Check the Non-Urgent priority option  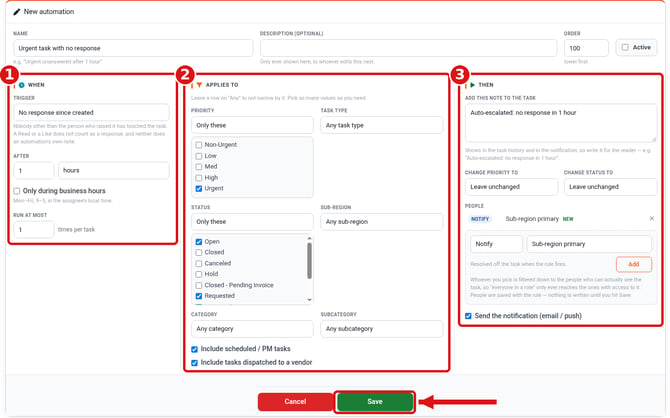199,145
